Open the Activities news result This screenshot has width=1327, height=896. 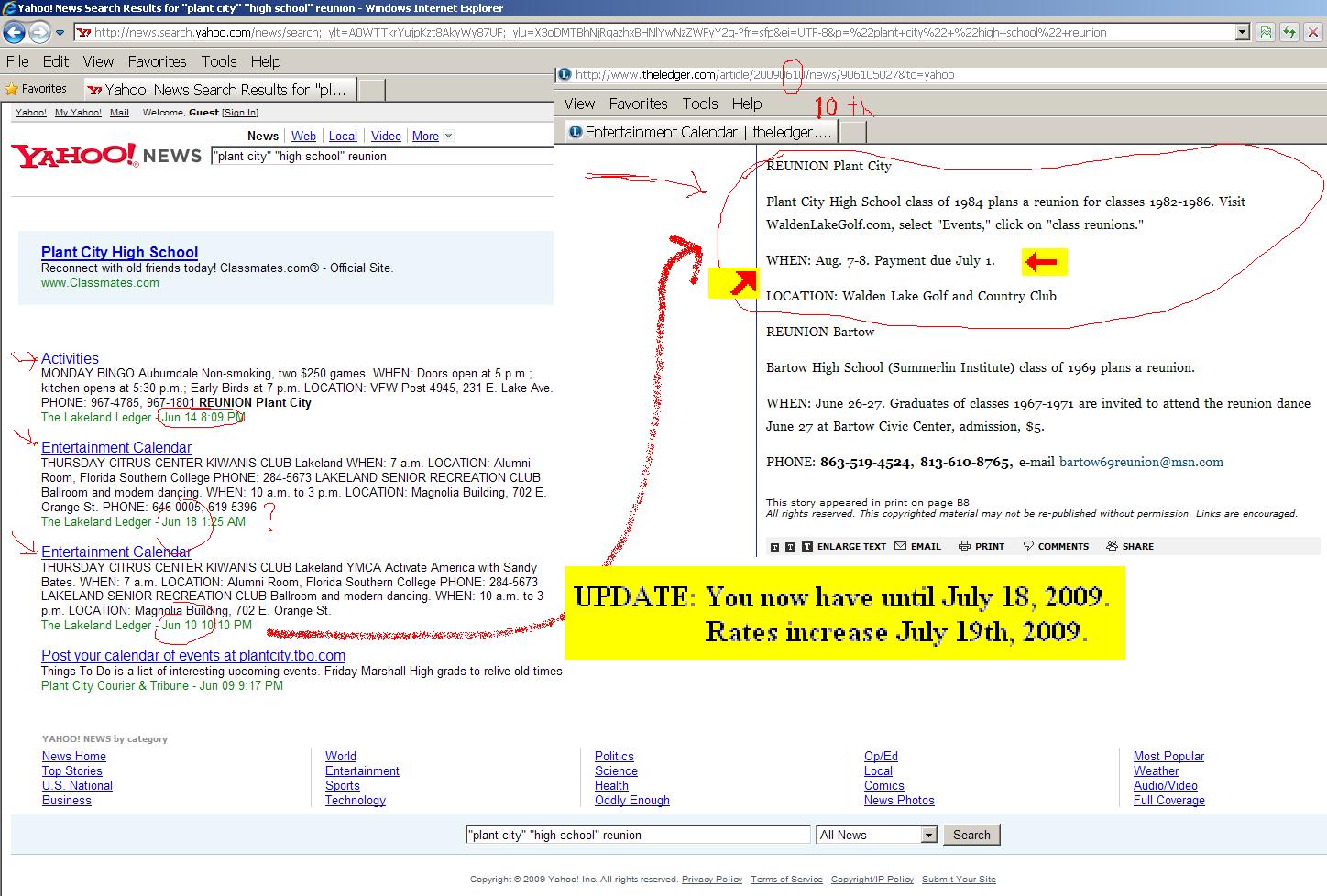70,358
